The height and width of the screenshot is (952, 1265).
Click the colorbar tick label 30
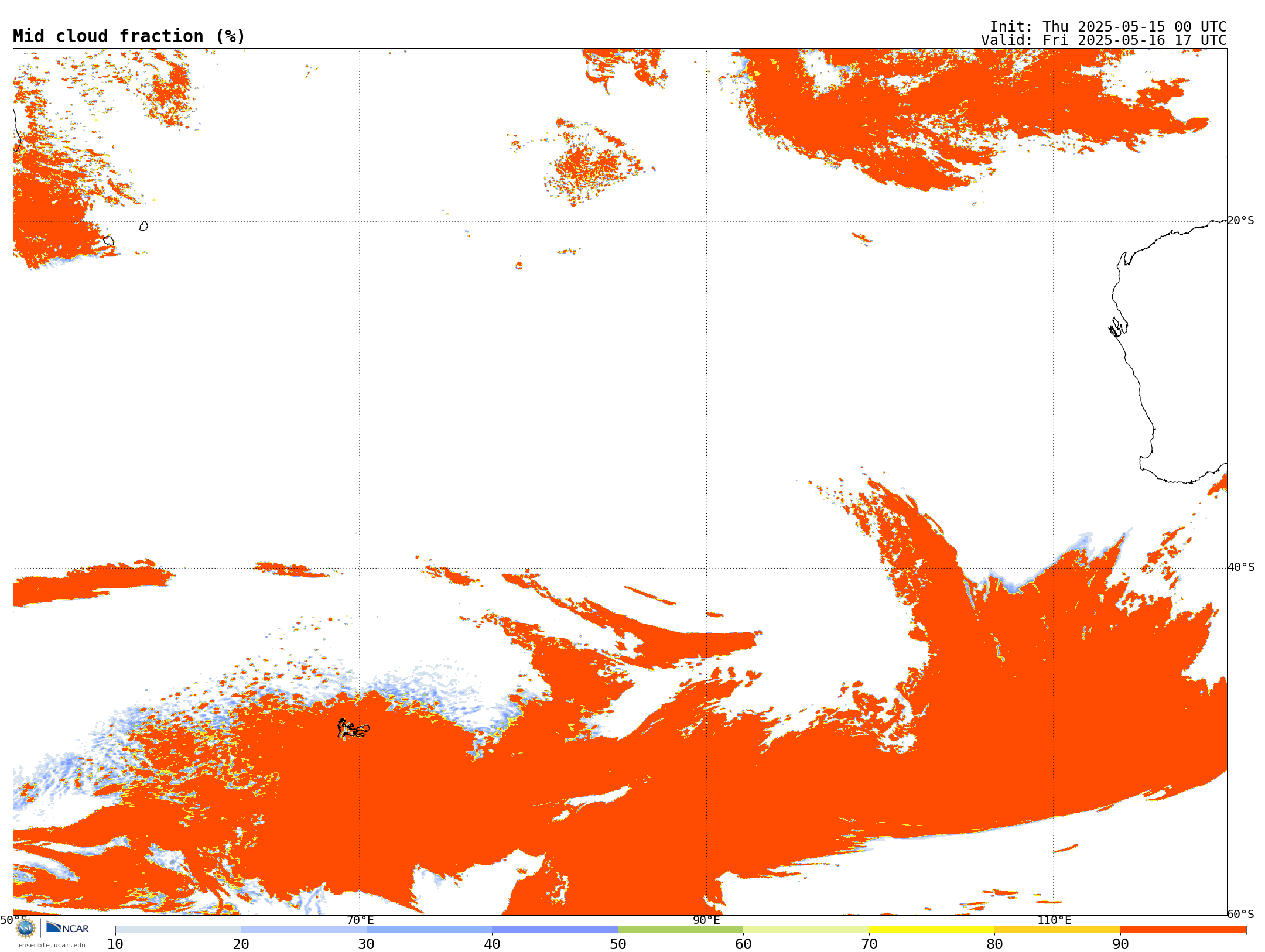click(x=367, y=944)
